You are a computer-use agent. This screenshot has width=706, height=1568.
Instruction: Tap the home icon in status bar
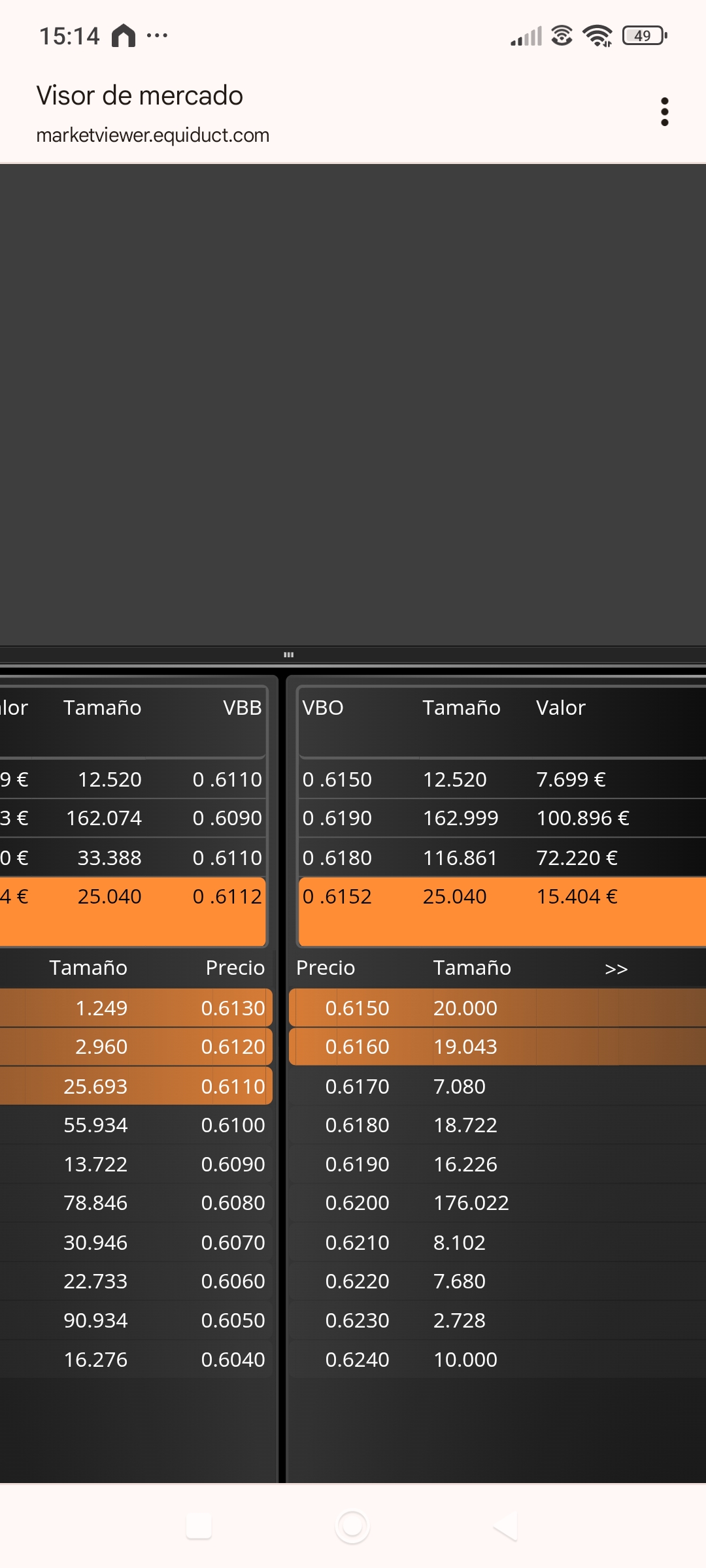coord(123,35)
